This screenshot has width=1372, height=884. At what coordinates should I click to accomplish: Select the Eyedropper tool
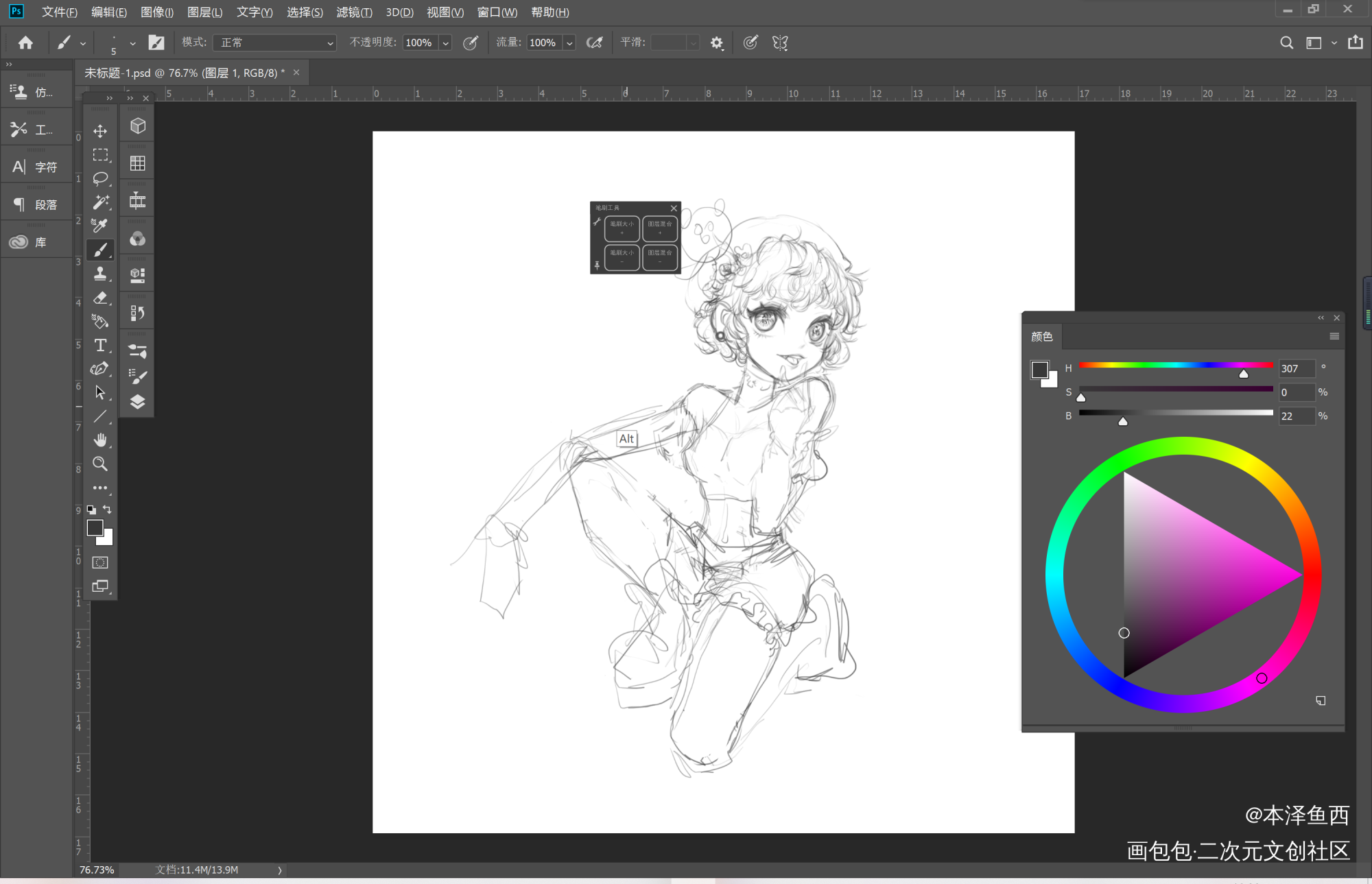point(100,226)
